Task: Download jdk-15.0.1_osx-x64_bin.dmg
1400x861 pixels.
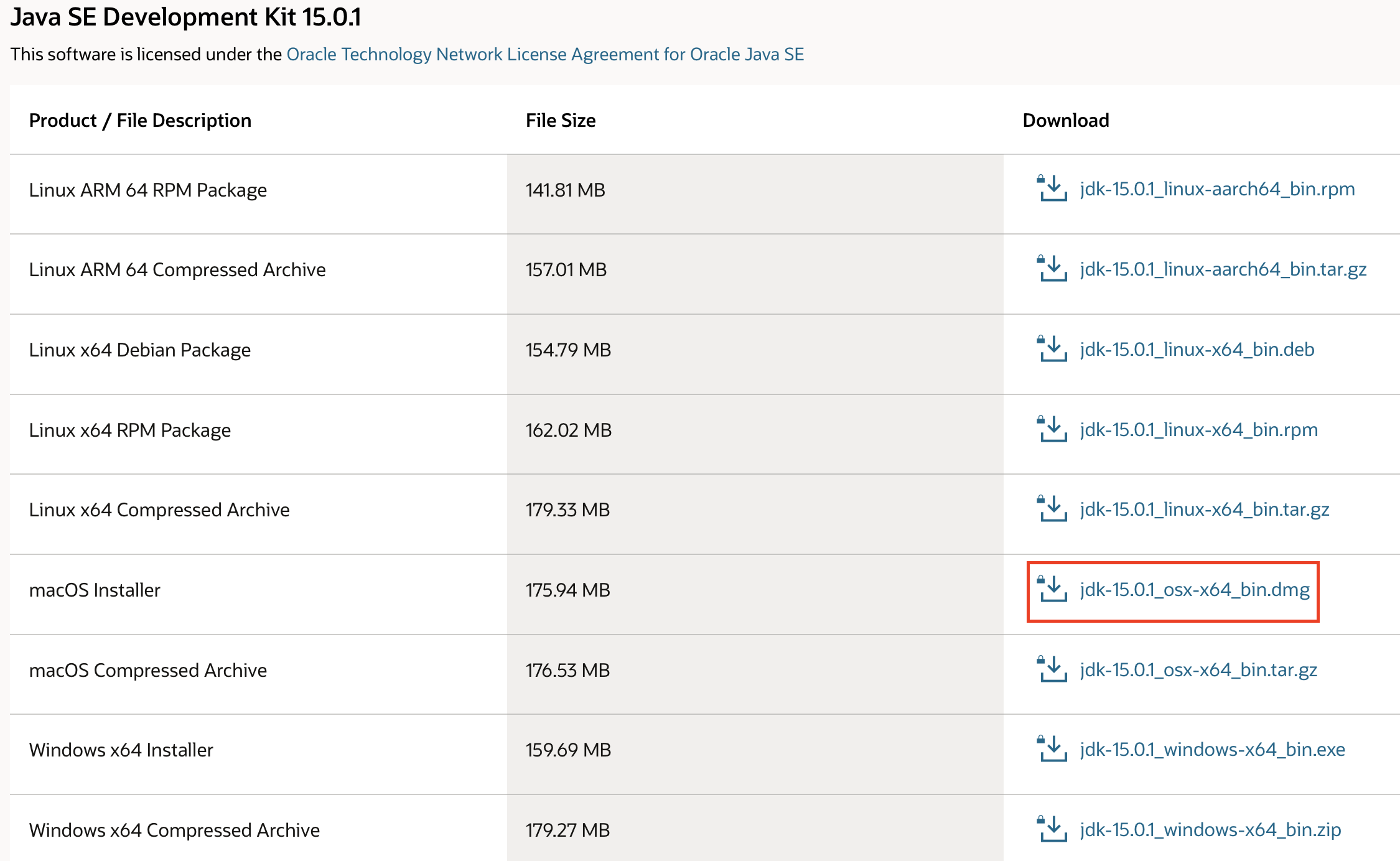Action: point(1195,590)
